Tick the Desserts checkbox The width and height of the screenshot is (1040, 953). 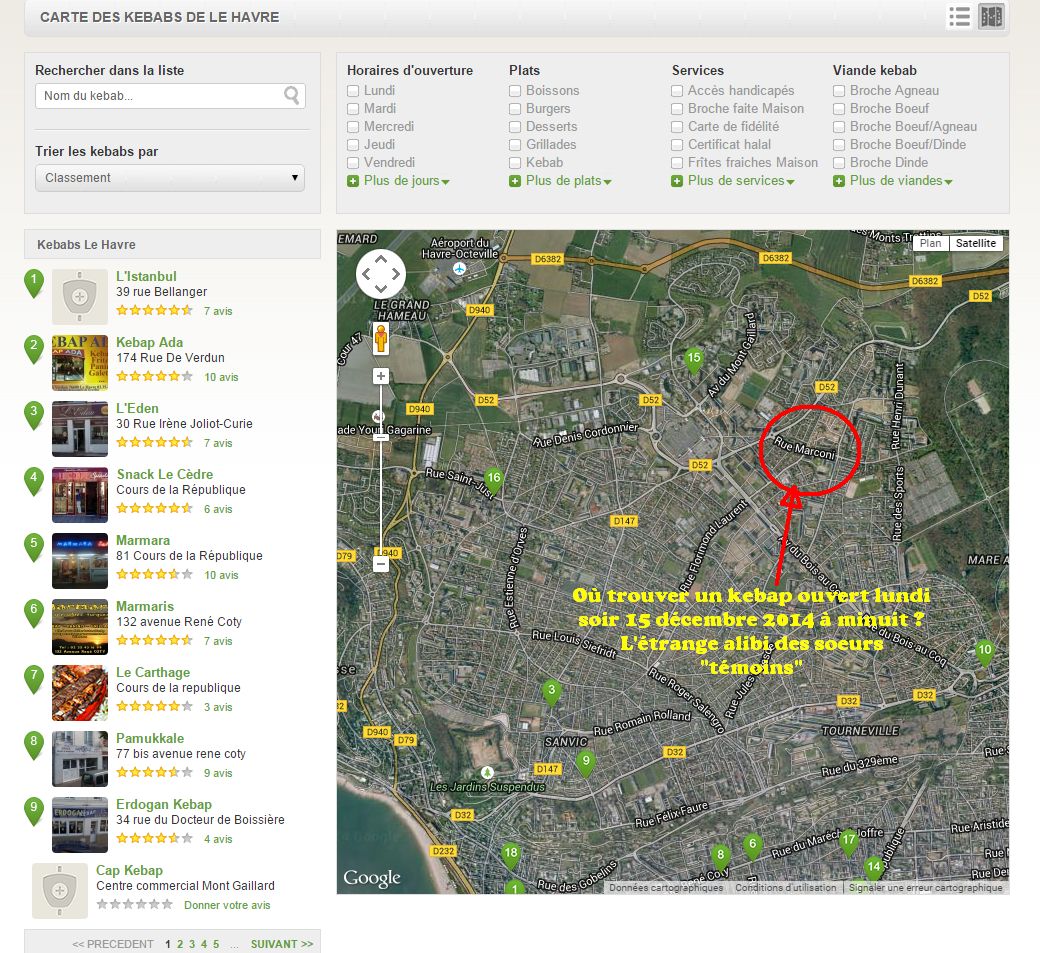(515, 126)
